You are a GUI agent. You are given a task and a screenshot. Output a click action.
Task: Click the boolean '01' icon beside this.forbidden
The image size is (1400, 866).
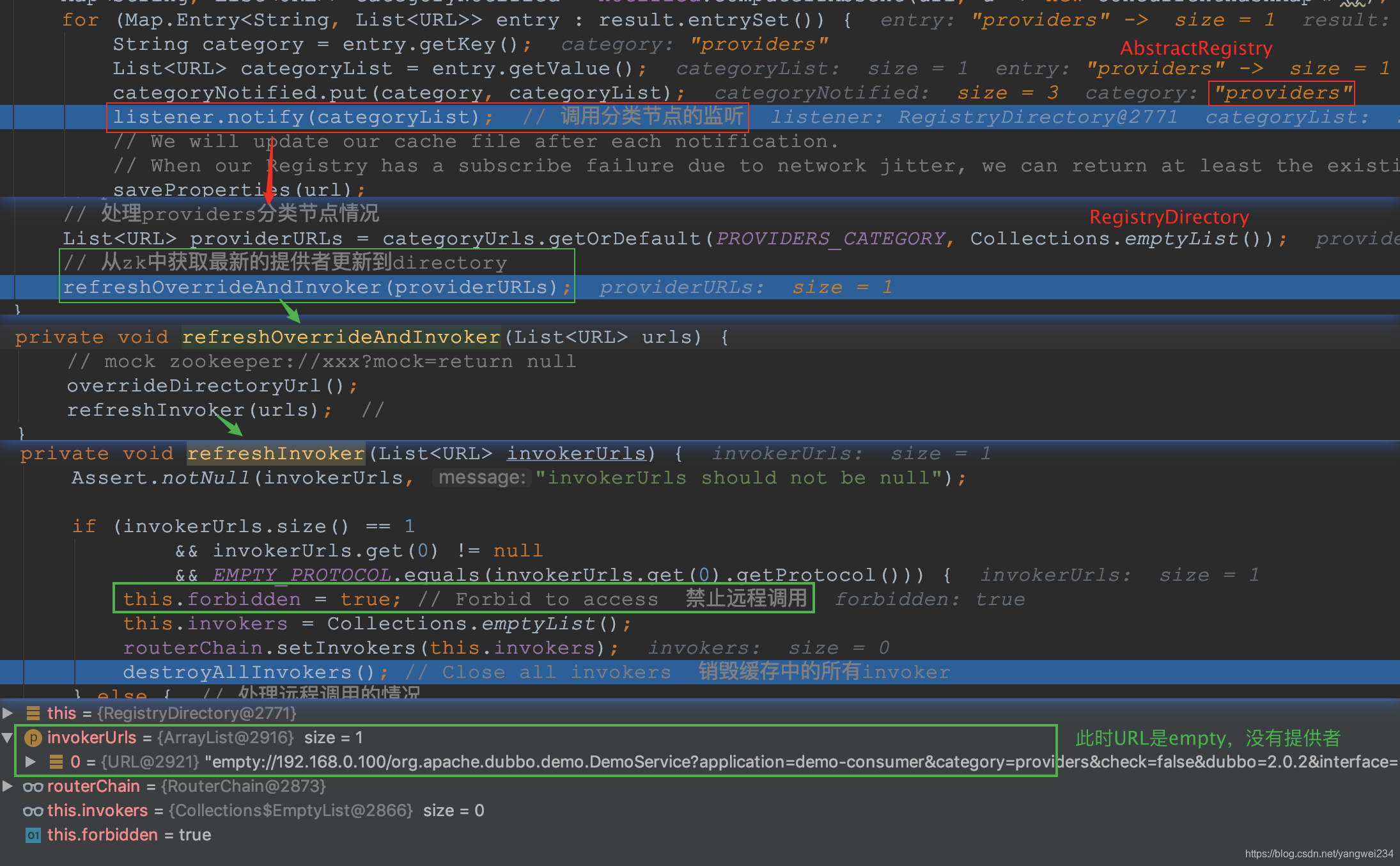point(33,835)
